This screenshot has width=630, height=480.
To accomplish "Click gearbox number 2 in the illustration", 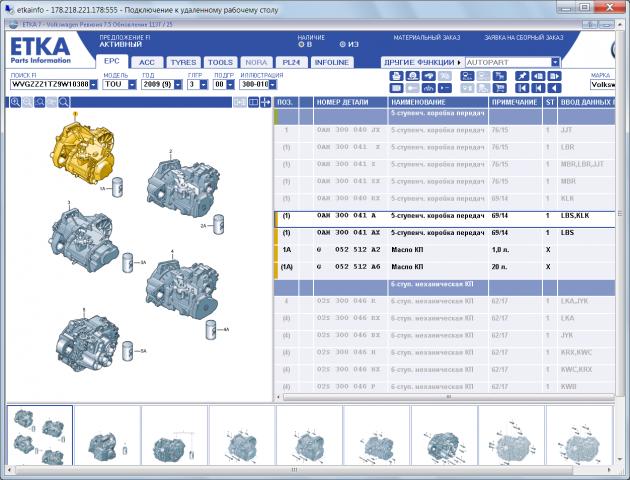I will point(183,188).
